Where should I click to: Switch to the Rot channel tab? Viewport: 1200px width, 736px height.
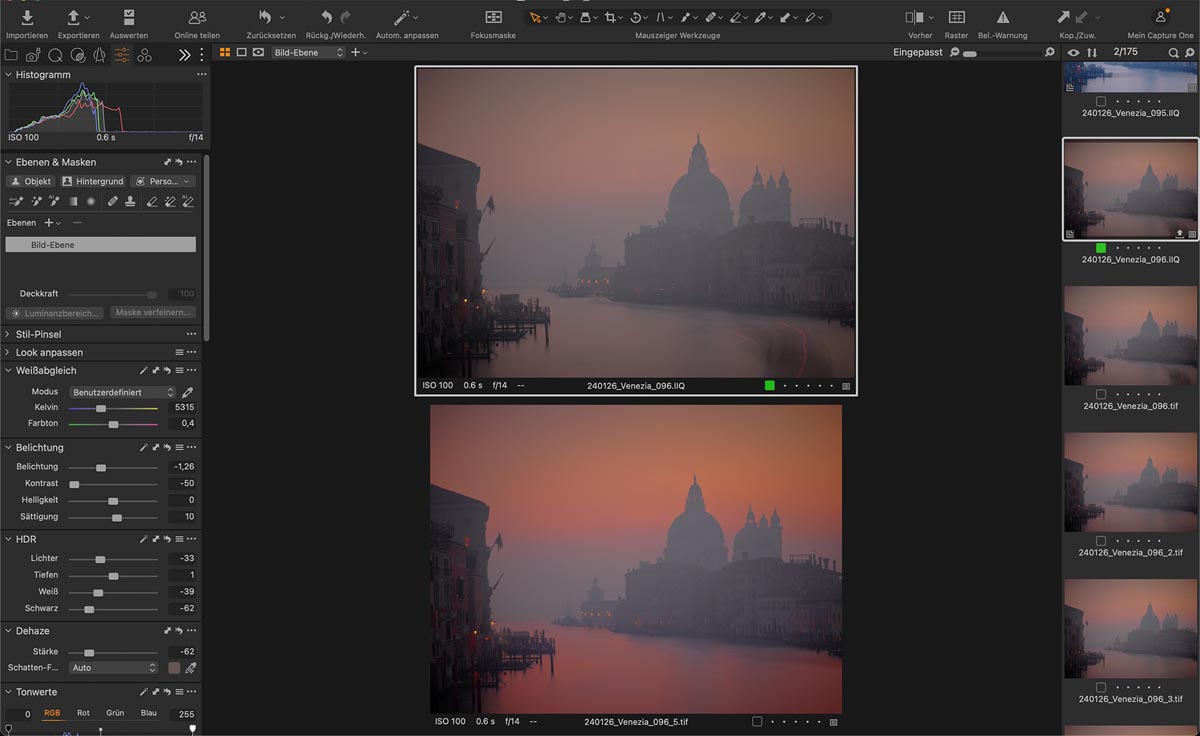pos(83,713)
